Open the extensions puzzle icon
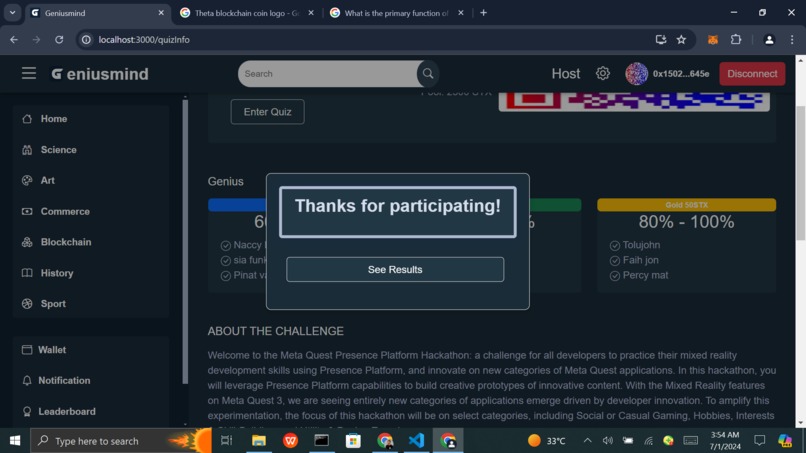This screenshot has height=453, width=806. click(x=736, y=40)
